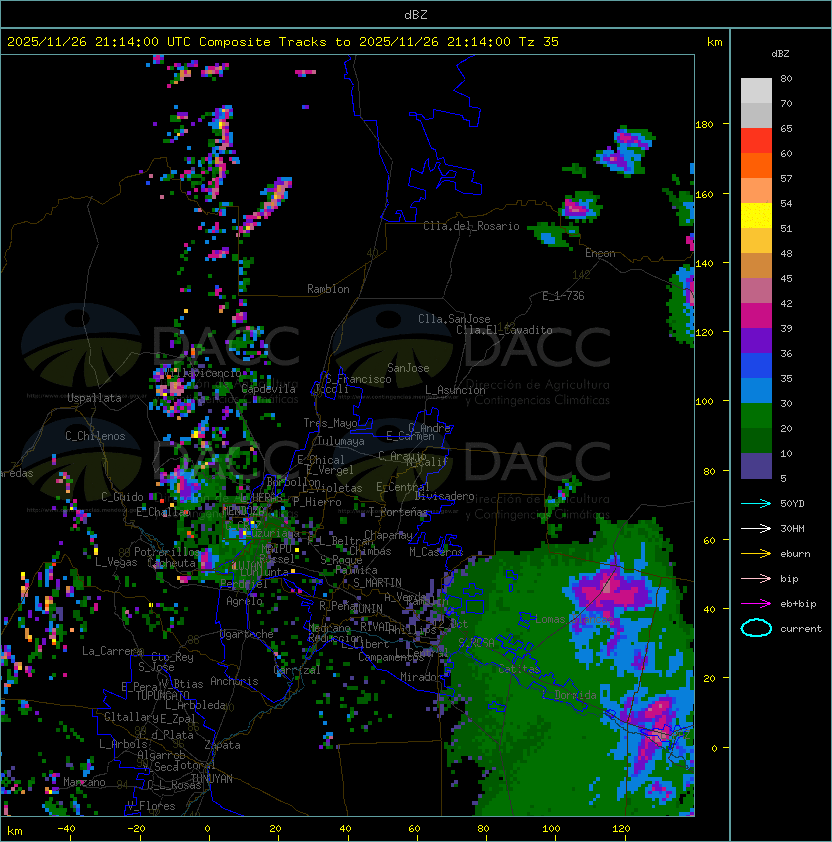Click the Carrizal place label
The width and height of the screenshot is (832, 842).
pos(297,670)
